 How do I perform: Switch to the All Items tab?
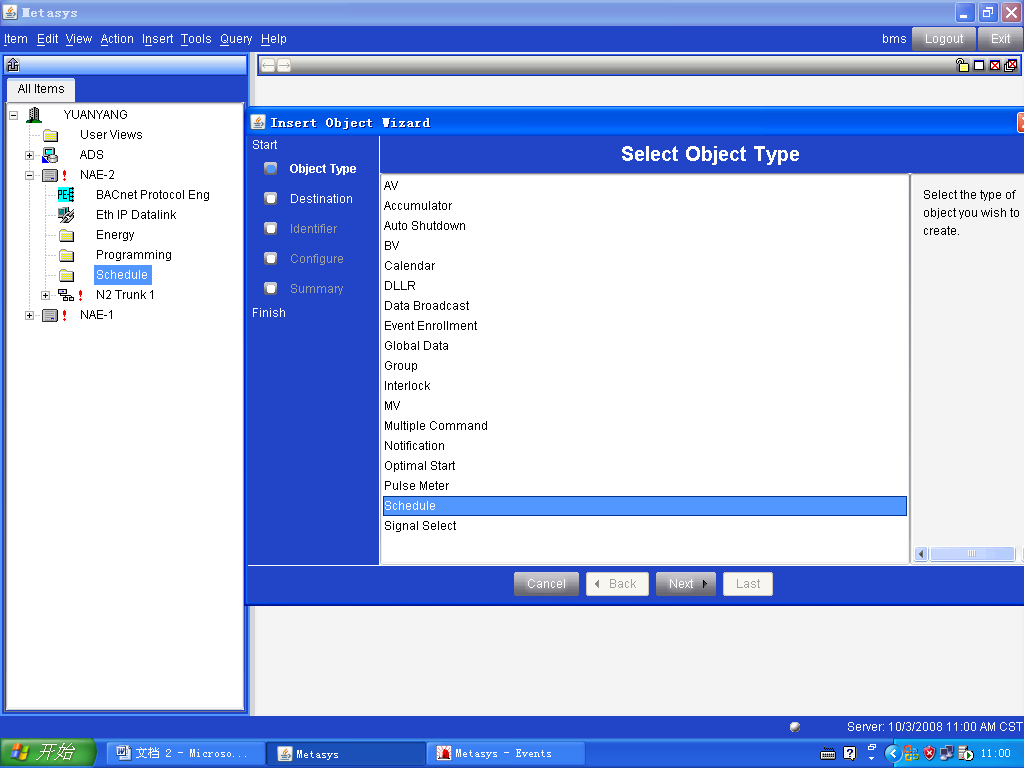(x=41, y=89)
